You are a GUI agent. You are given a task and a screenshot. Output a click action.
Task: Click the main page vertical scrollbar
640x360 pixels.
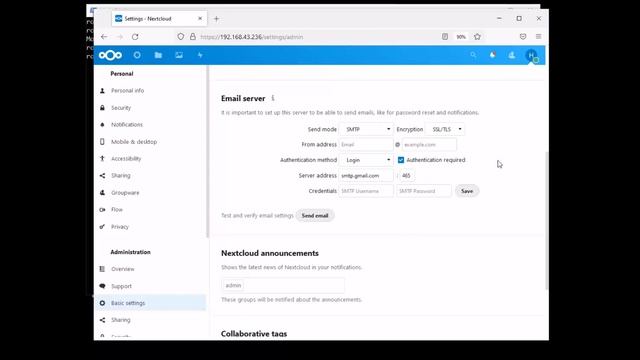[x=547, y=220]
